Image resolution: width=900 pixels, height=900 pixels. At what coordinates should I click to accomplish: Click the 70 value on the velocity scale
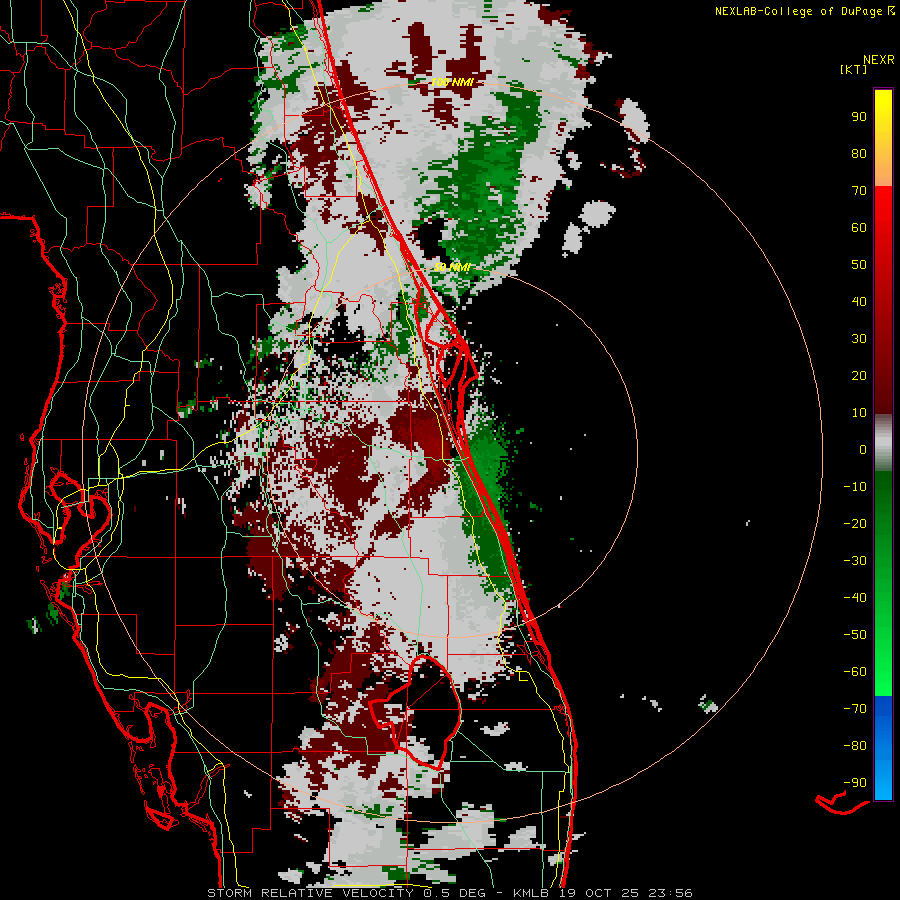click(859, 191)
